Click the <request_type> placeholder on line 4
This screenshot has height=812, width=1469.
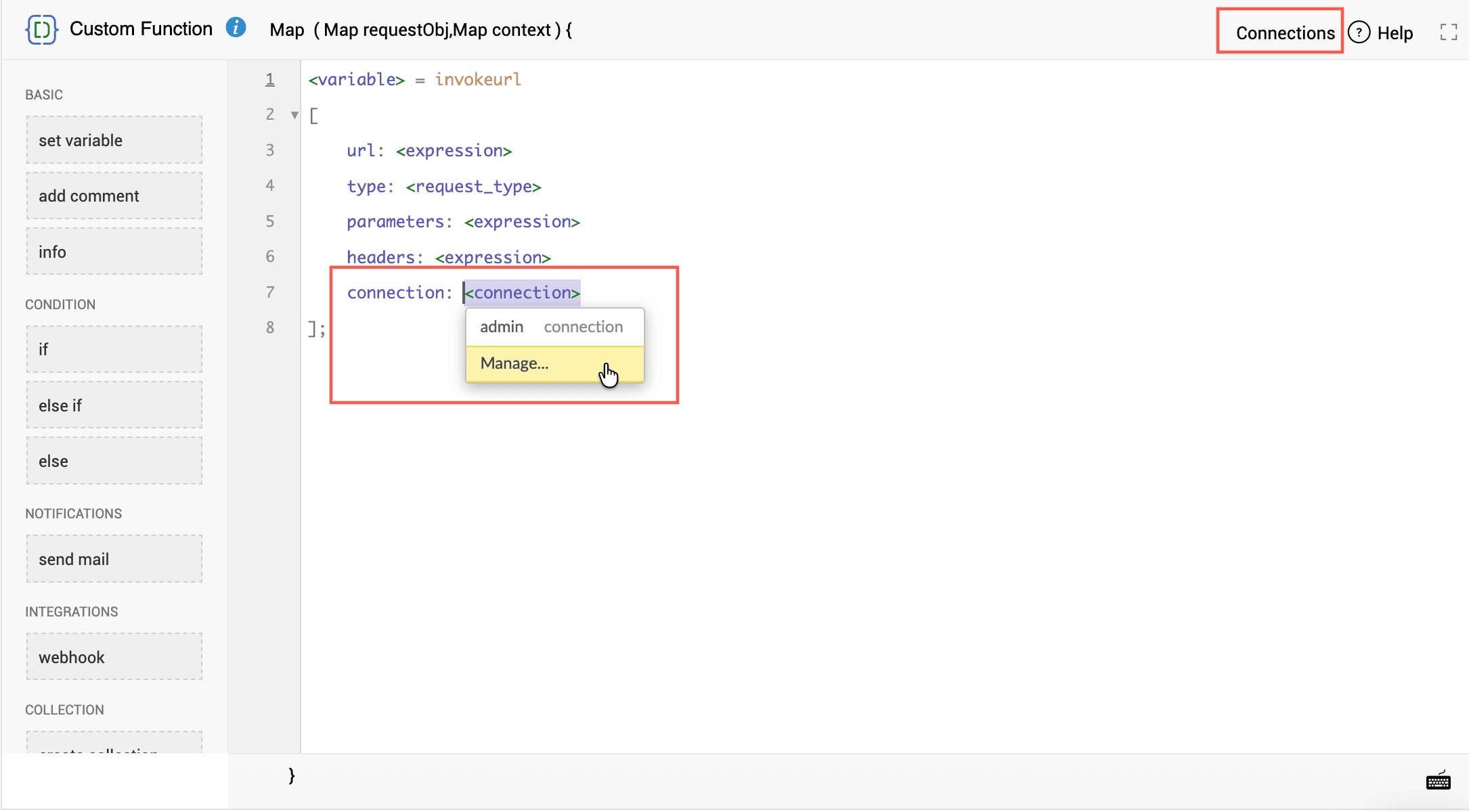(x=473, y=186)
